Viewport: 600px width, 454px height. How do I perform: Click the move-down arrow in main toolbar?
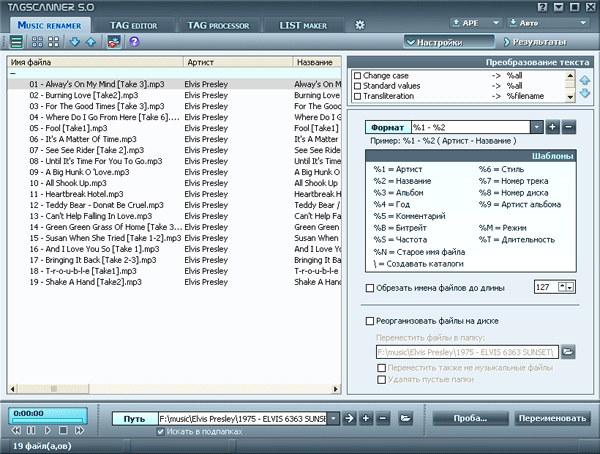[x=76, y=42]
